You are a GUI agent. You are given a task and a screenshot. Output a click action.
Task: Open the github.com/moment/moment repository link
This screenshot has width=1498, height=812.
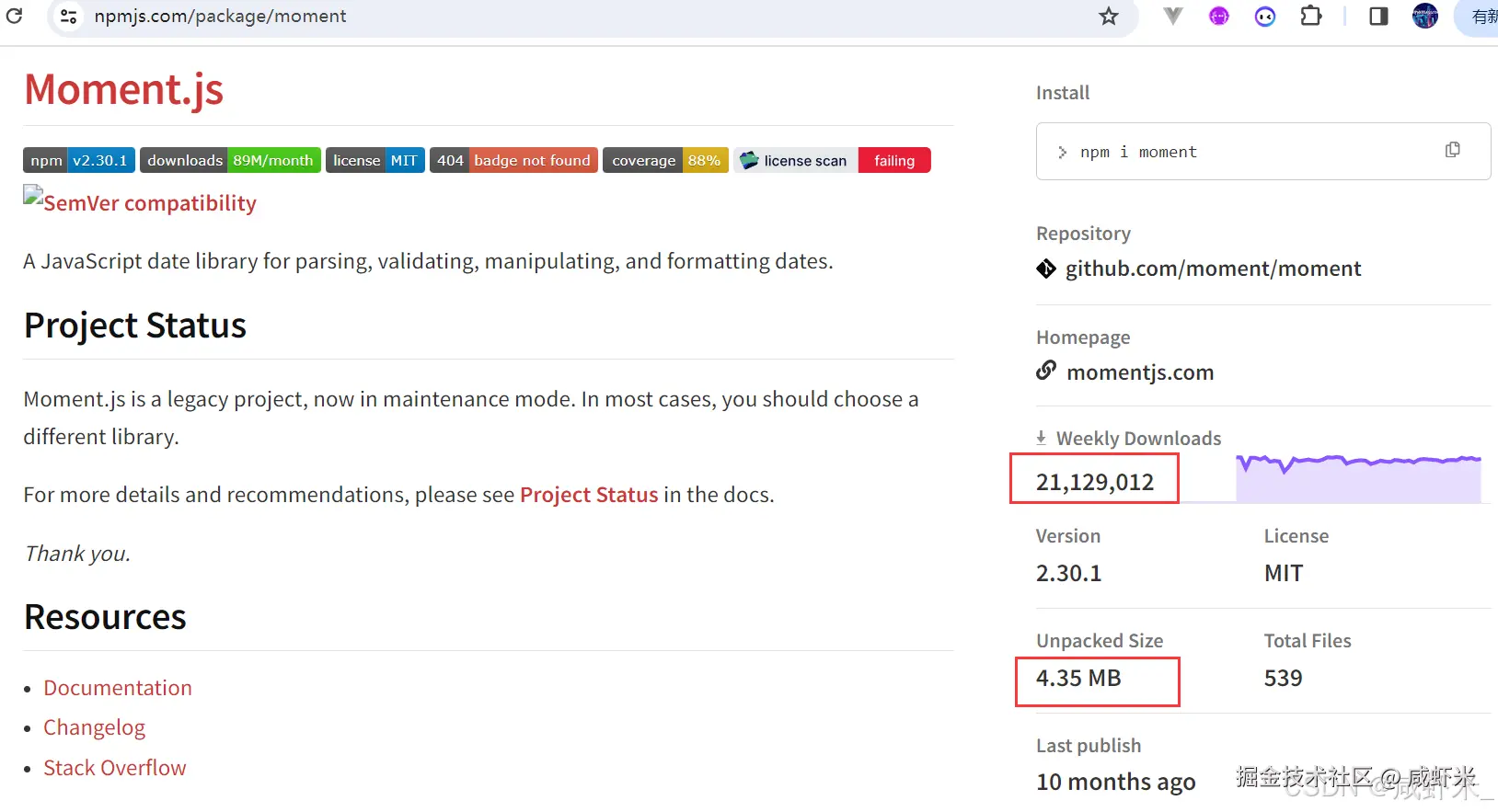tap(1213, 269)
